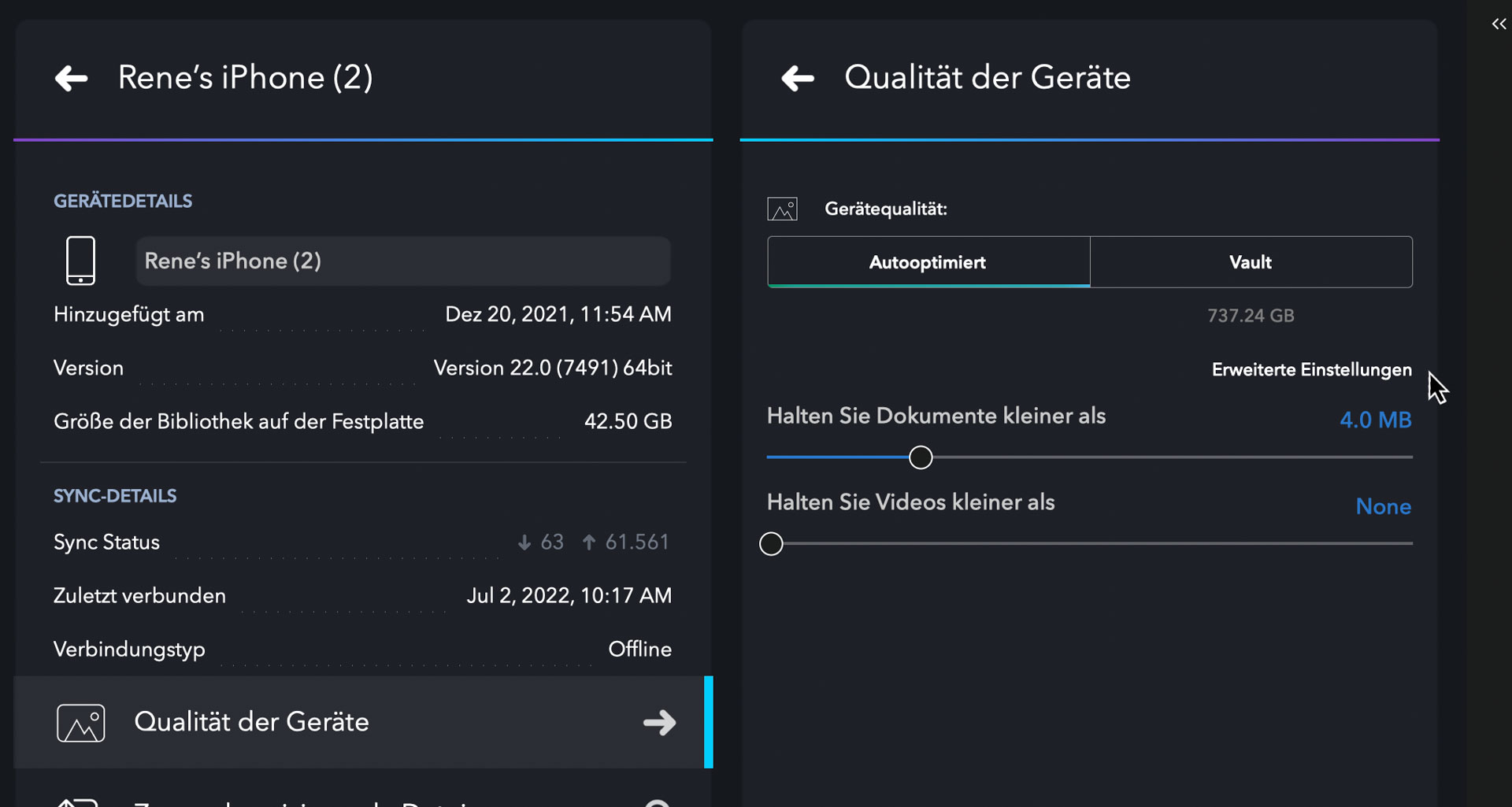Open Erweiterte Einstellungen
The height and width of the screenshot is (807, 1512).
coord(1311,370)
